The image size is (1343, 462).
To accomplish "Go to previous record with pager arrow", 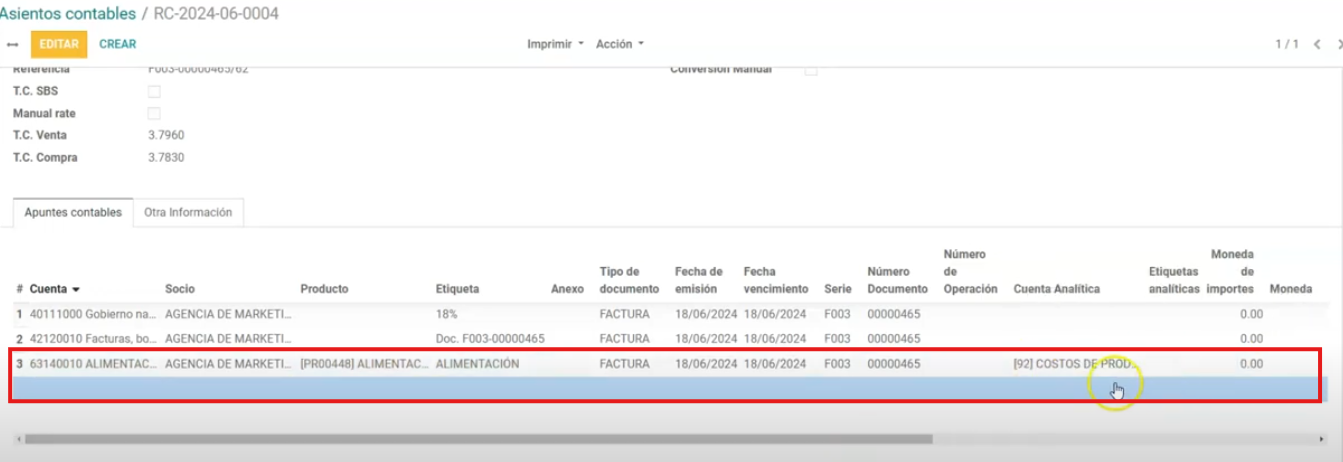I will click(x=1317, y=45).
